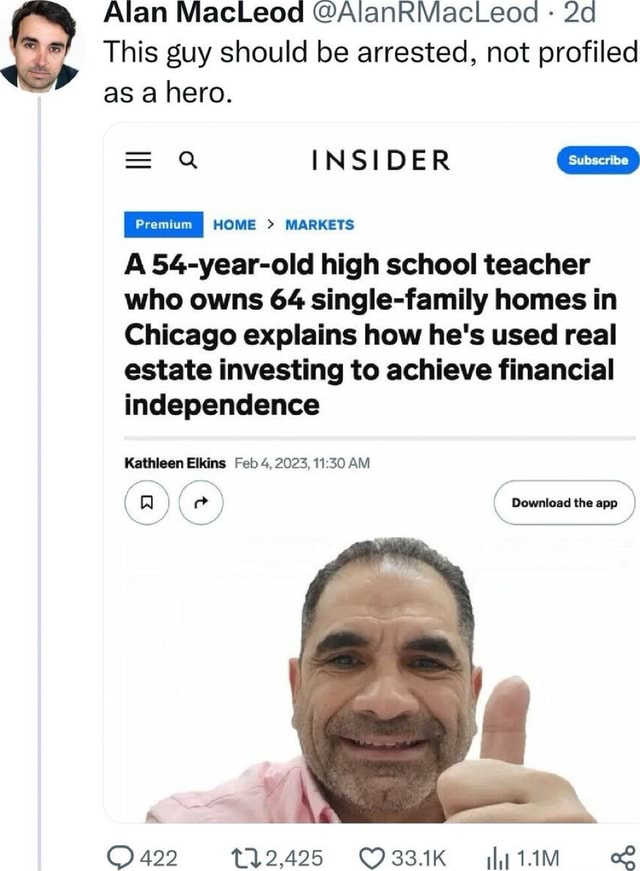This screenshot has height=871, width=640.
Task: Retweet the post with 2,425 retweets
Action: tap(246, 858)
